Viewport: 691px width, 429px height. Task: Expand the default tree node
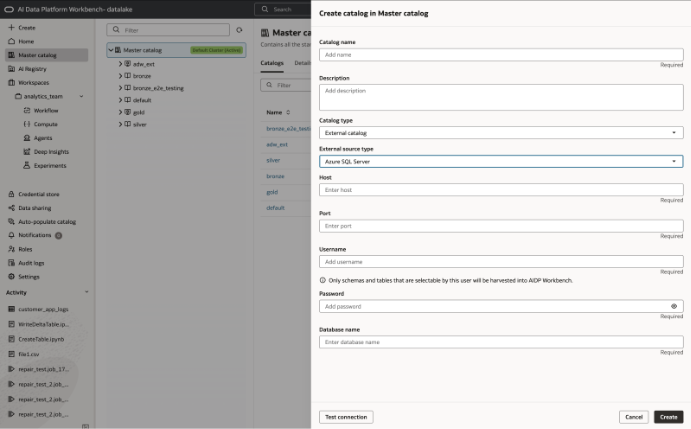[x=120, y=100]
